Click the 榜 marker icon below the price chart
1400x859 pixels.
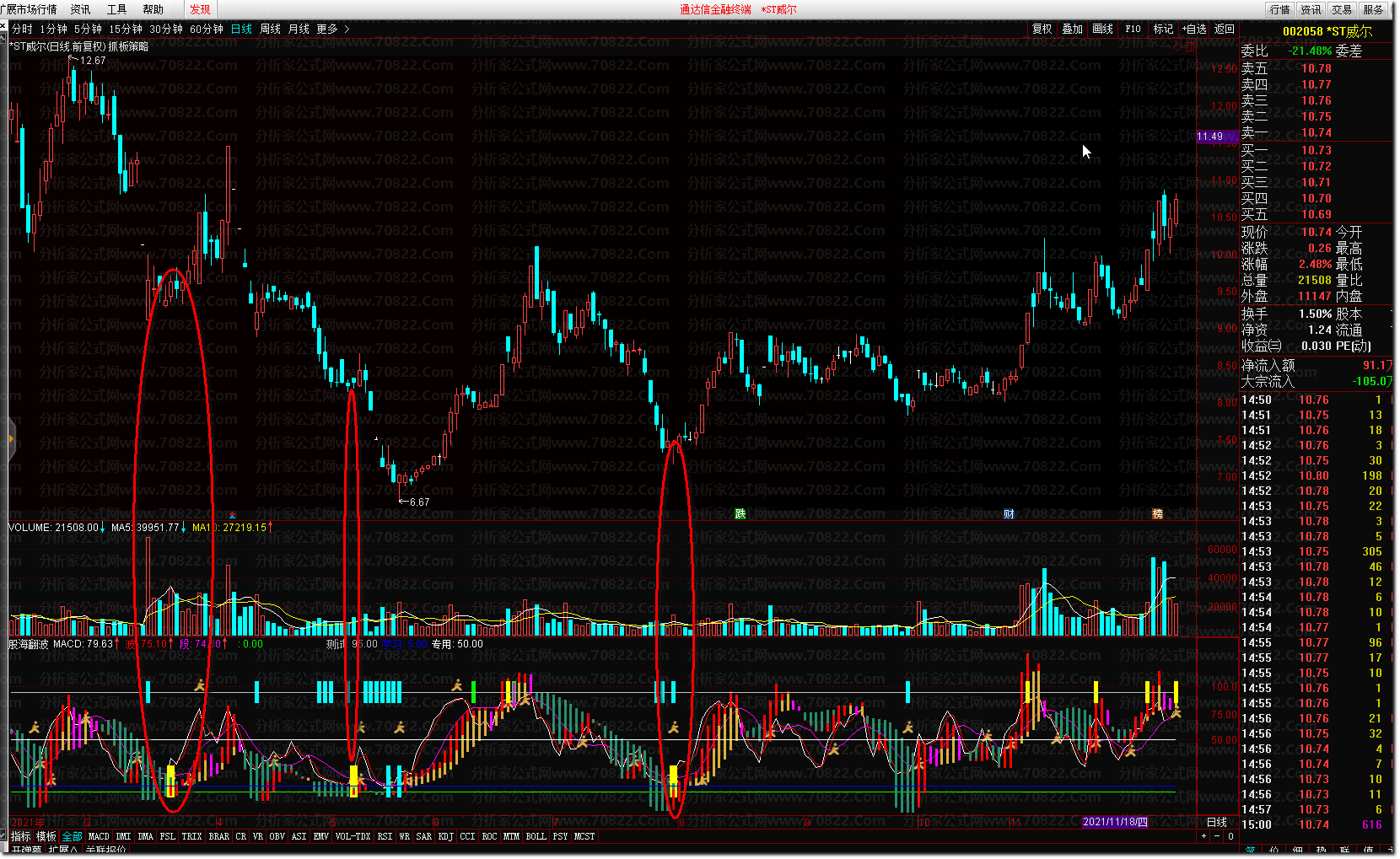[x=1158, y=514]
